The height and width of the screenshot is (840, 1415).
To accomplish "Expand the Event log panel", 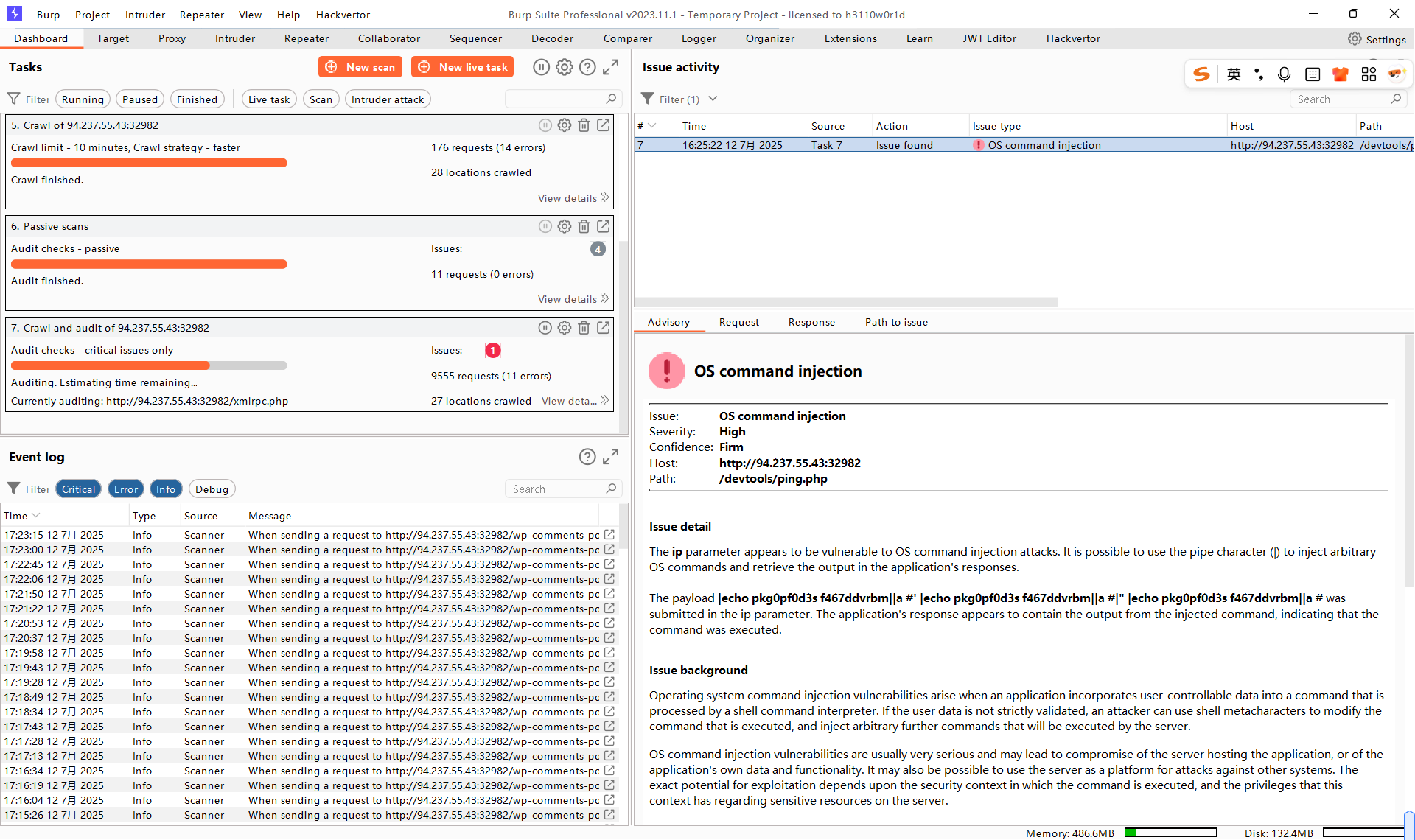I will [610, 457].
